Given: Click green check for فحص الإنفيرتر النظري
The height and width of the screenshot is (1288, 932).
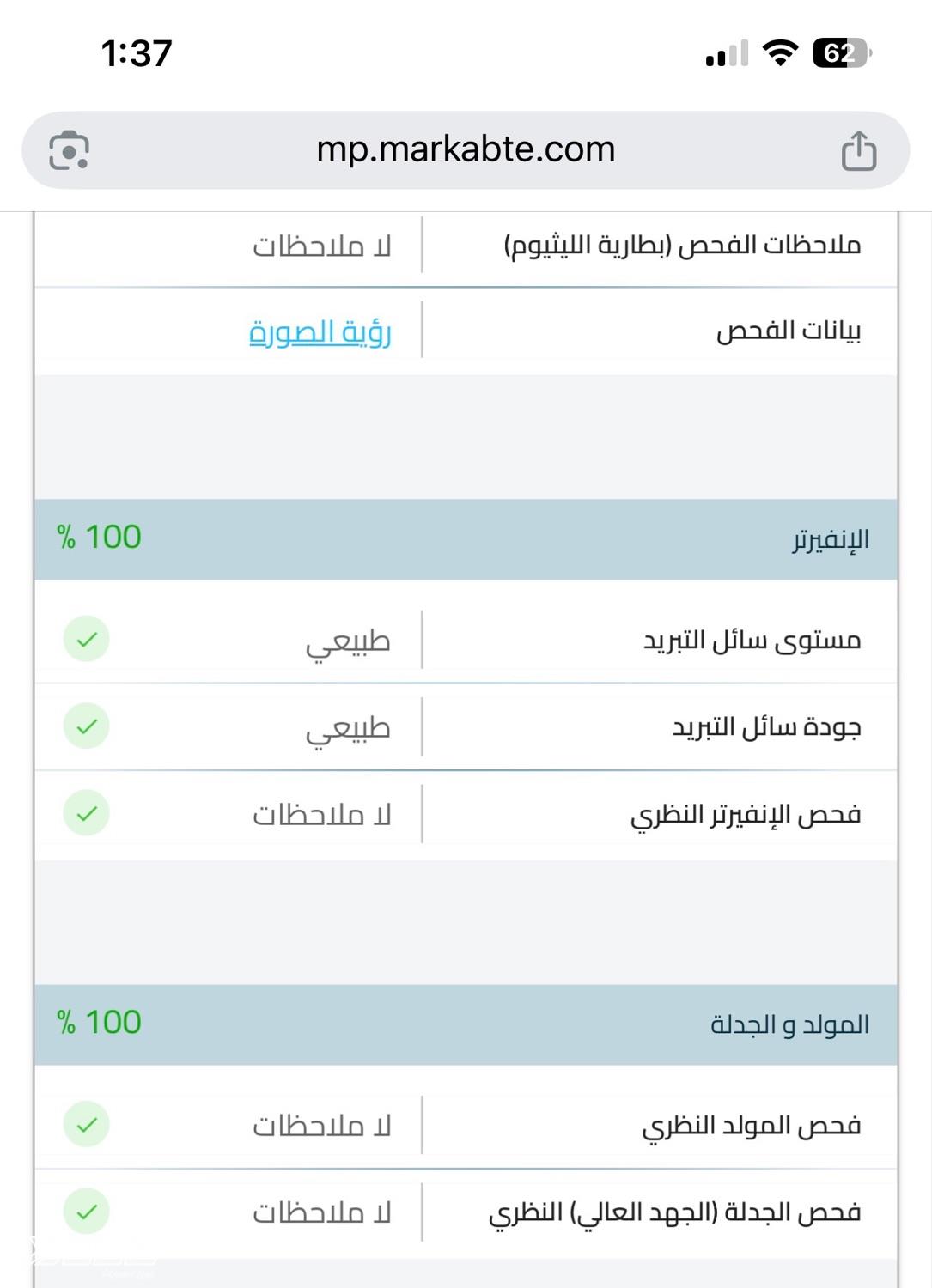Looking at the screenshot, I should (86, 813).
